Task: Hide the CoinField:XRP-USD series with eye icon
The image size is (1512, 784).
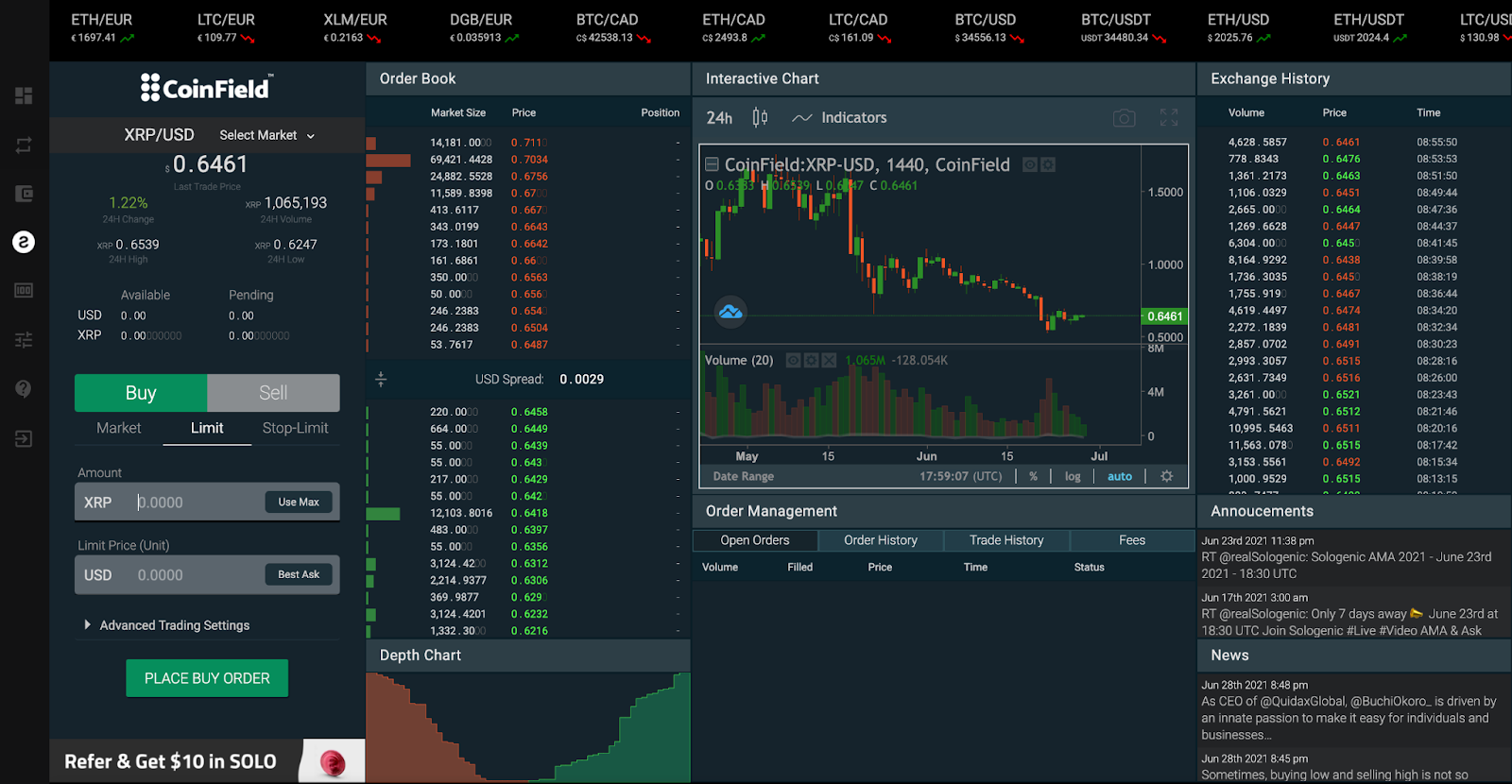Action: pos(1030,164)
